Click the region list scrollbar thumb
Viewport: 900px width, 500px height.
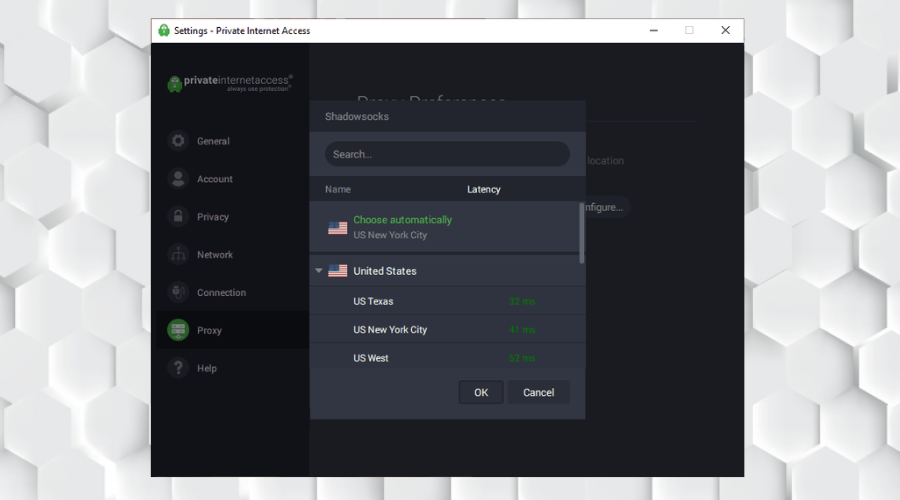pyautogui.click(x=581, y=232)
